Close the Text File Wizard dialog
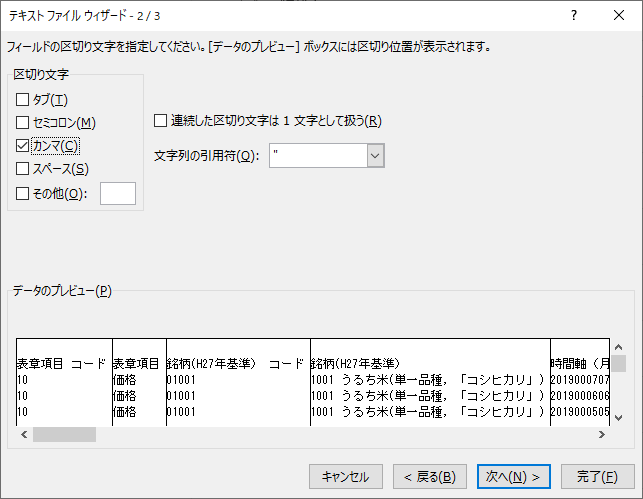 tap(619, 16)
